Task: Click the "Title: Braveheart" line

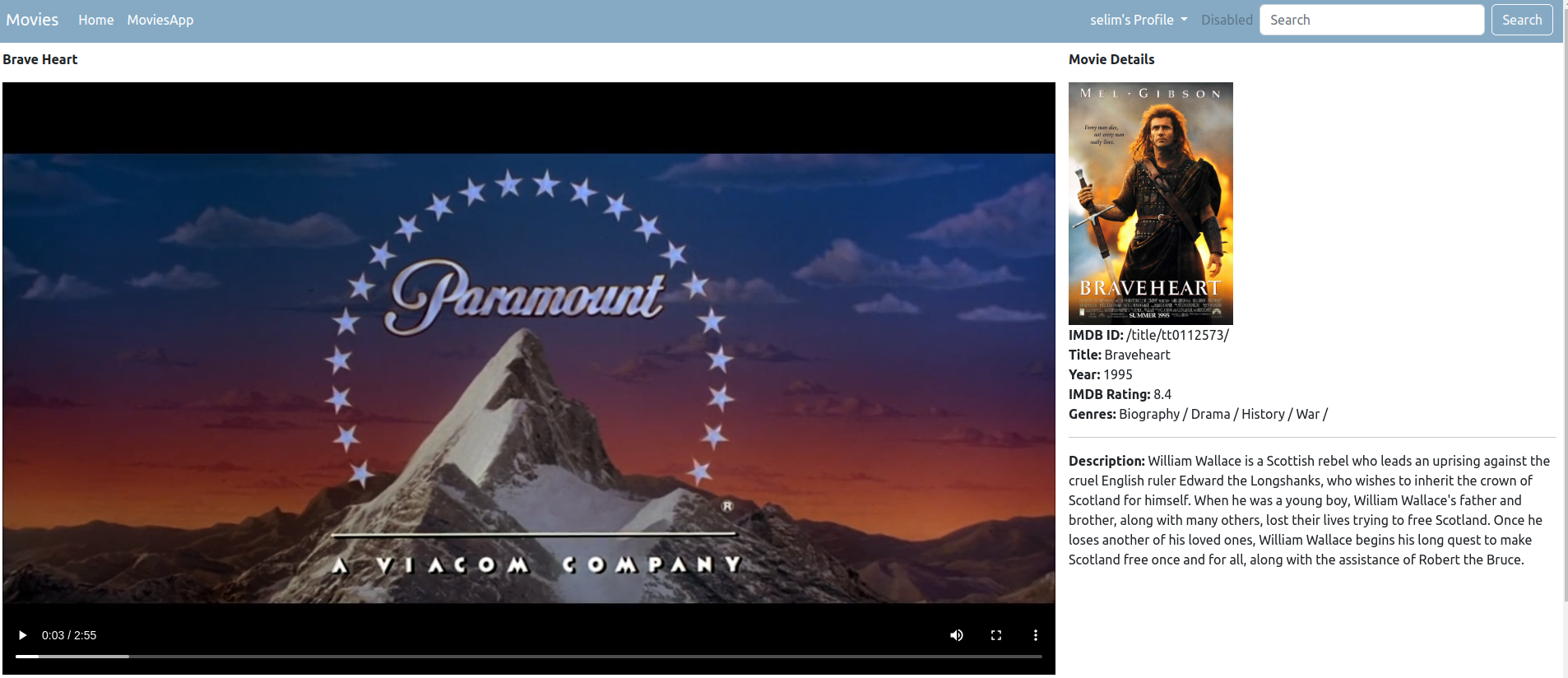Action: click(1119, 355)
